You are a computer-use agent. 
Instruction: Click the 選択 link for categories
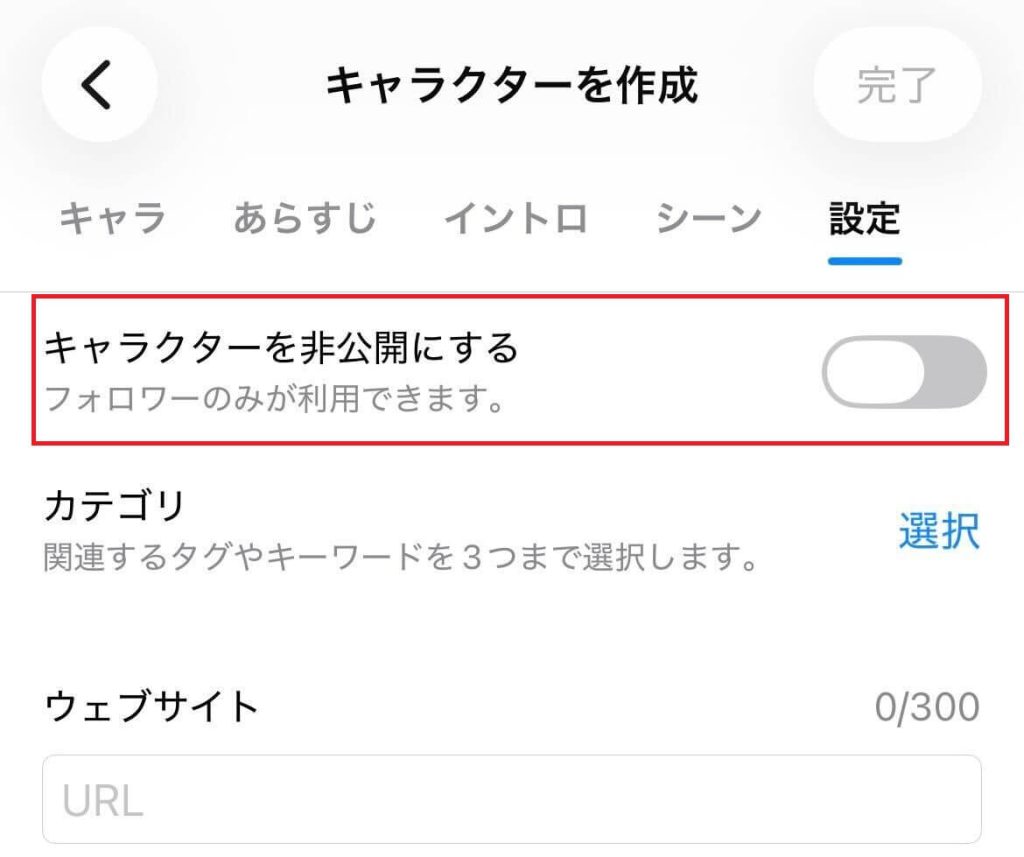(x=938, y=531)
